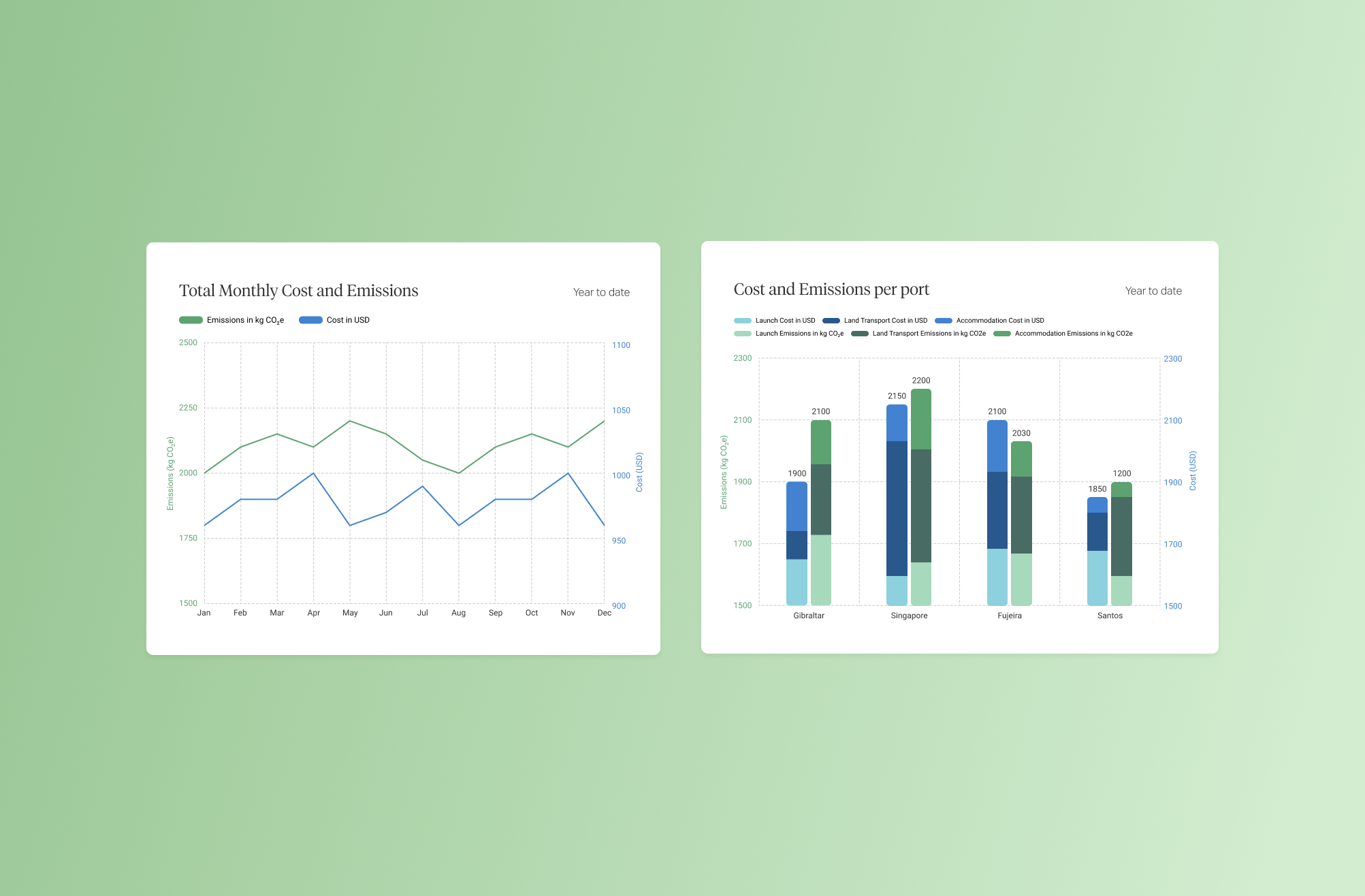Click the Singapore emissions bar labeled 2200
The height and width of the screenshot is (896, 1365).
[x=921, y=497]
